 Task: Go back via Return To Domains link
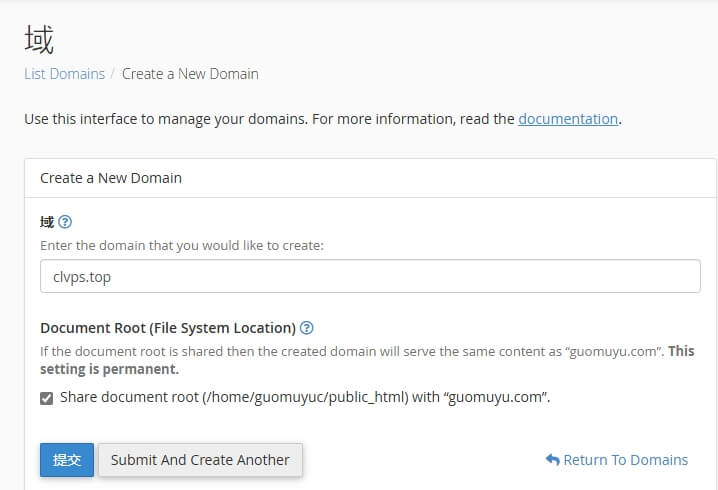(x=625, y=460)
